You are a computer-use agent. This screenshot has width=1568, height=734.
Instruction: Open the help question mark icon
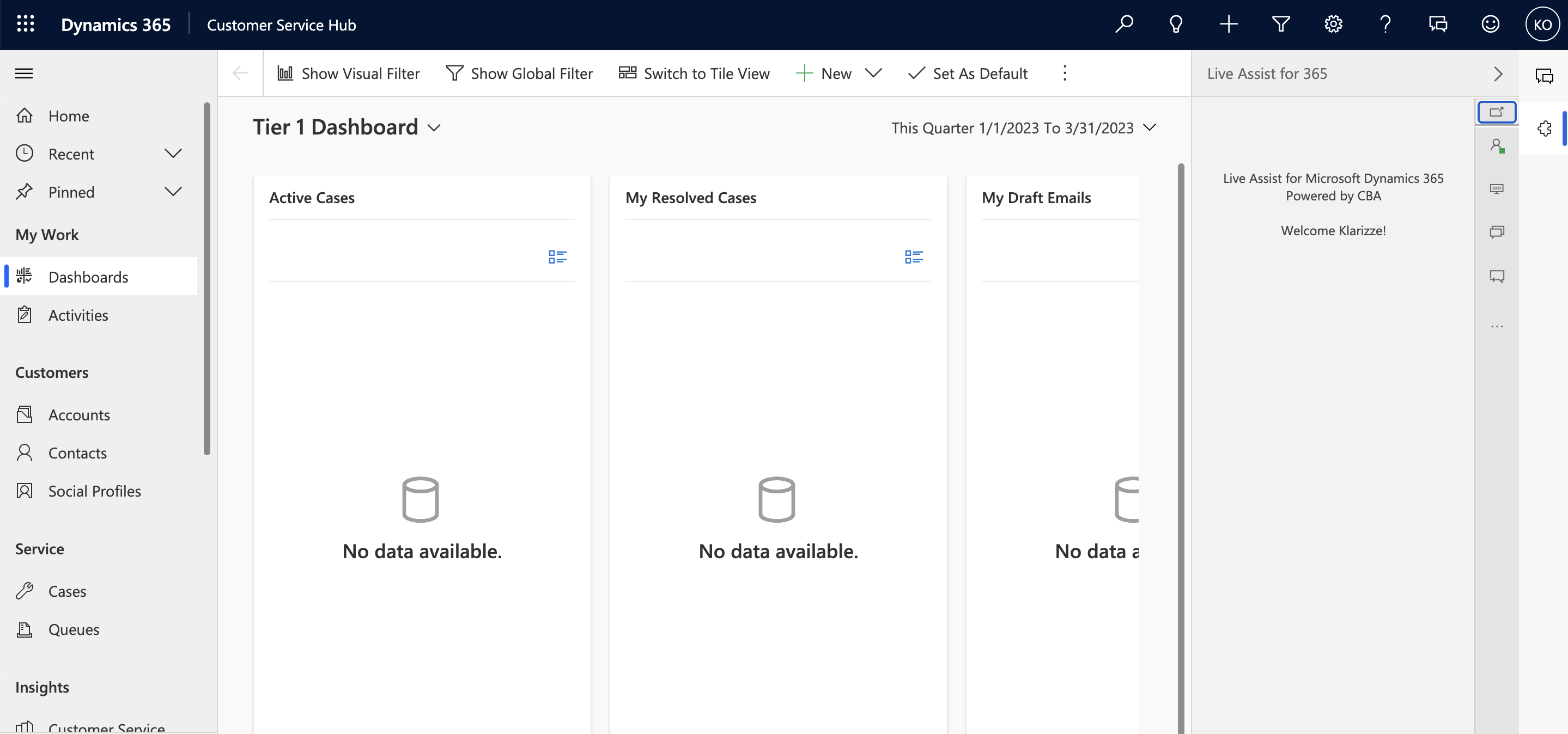click(1385, 25)
